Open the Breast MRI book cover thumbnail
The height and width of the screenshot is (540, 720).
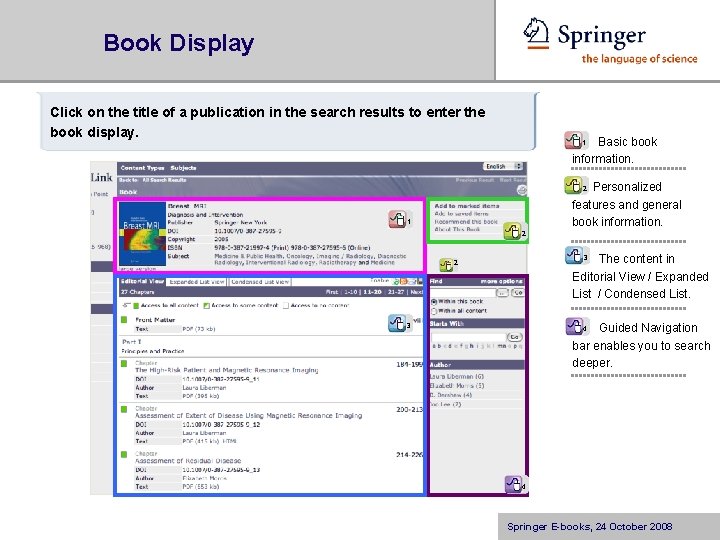click(142, 234)
